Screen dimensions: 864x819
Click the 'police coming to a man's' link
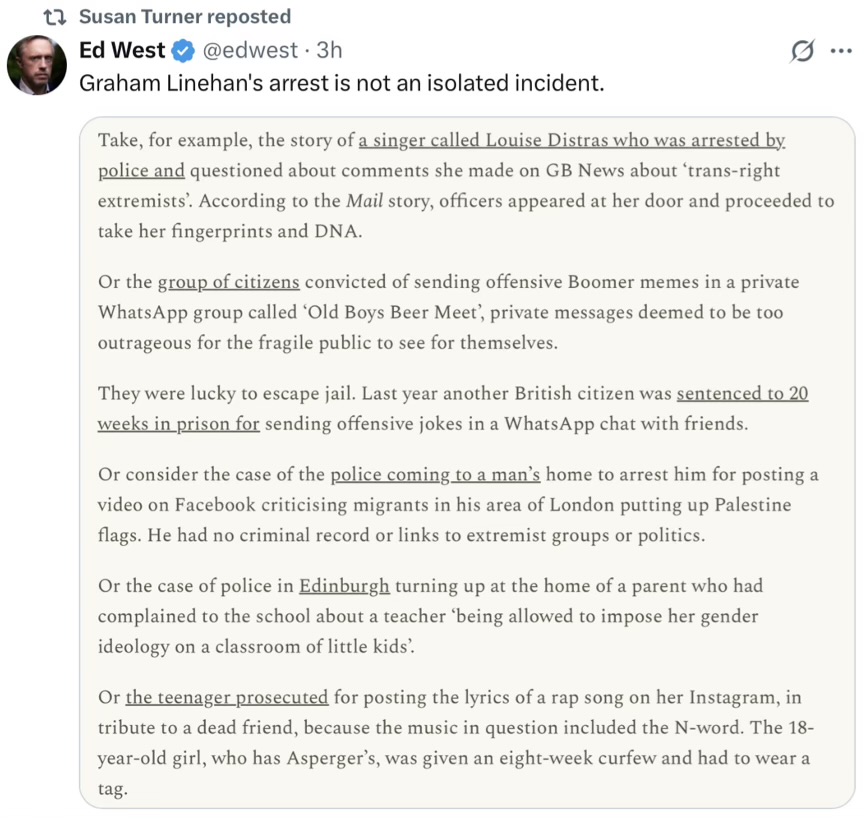(435, 475)
